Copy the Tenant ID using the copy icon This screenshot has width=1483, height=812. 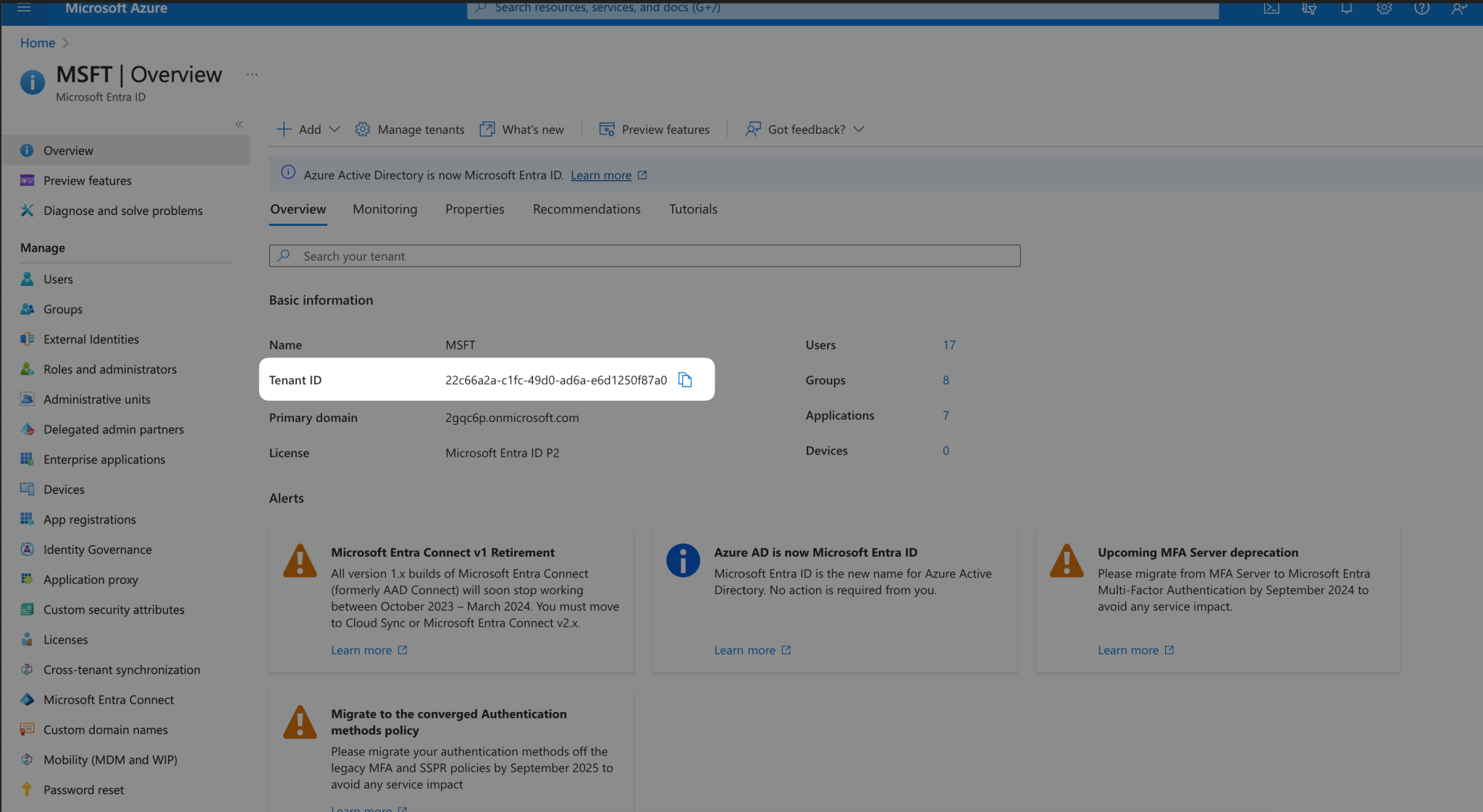[x=685, y=379]
